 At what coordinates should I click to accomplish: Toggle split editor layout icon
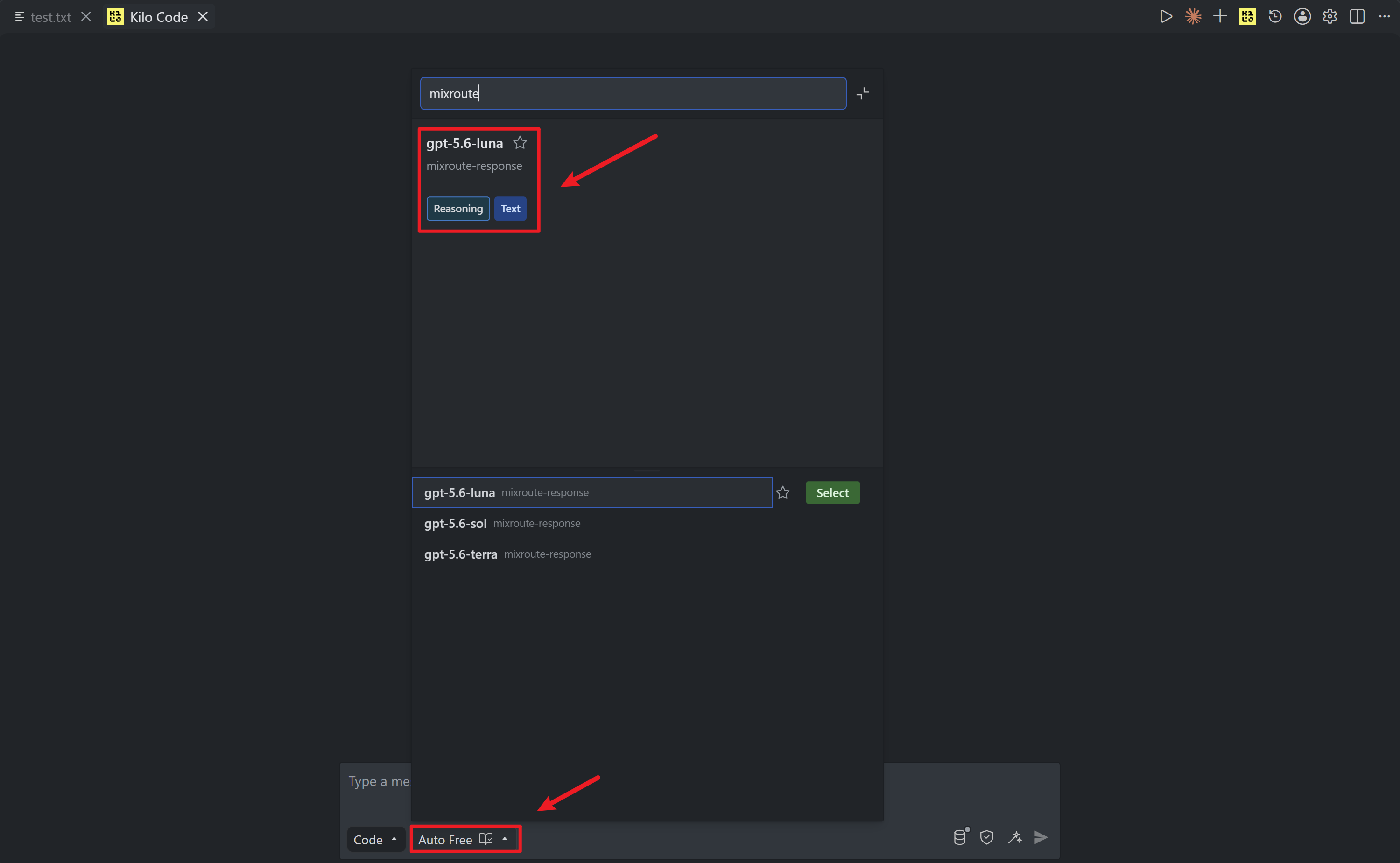click(1357, 16)
